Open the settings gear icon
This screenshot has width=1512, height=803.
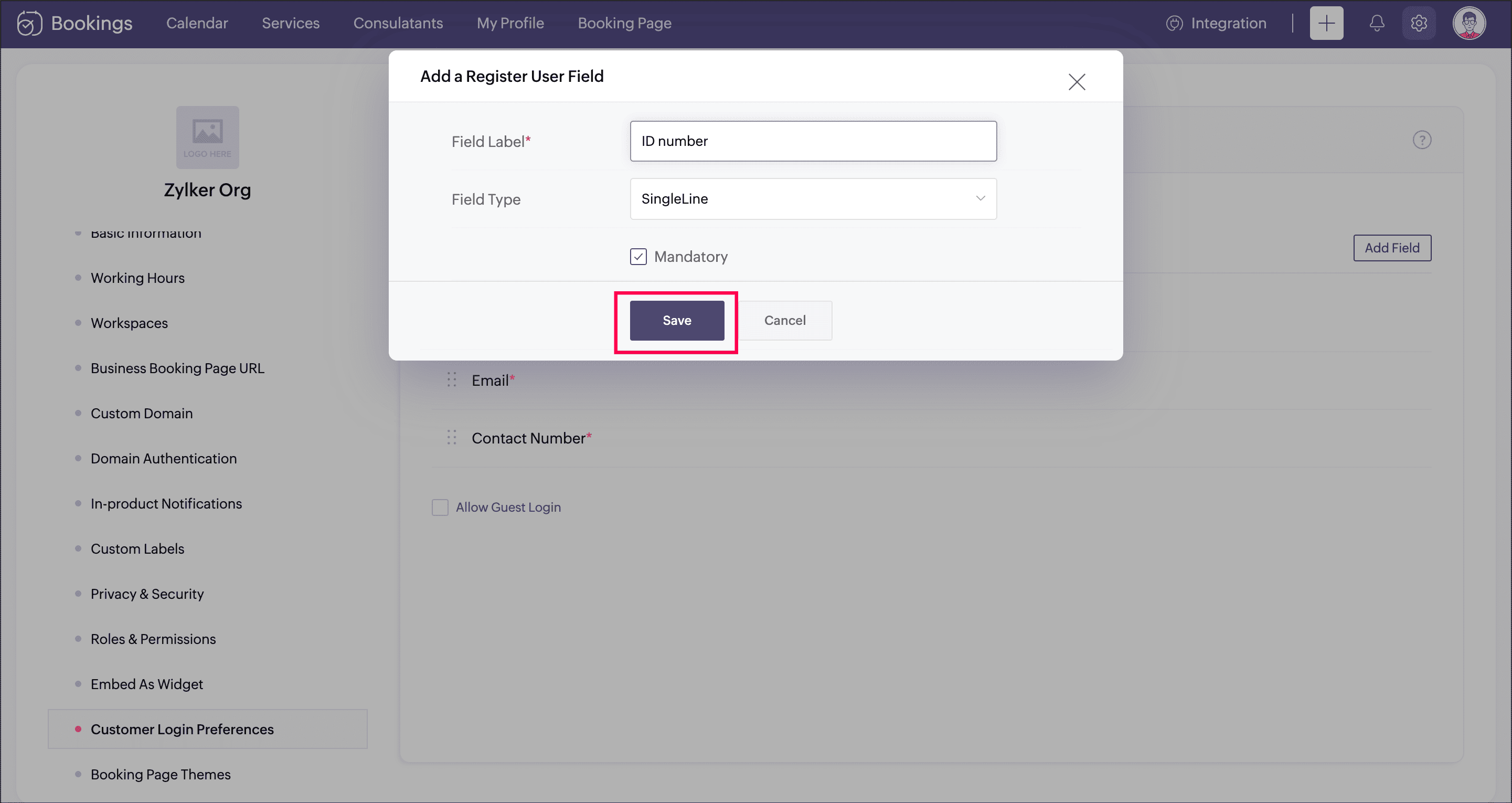(1419, 24)
